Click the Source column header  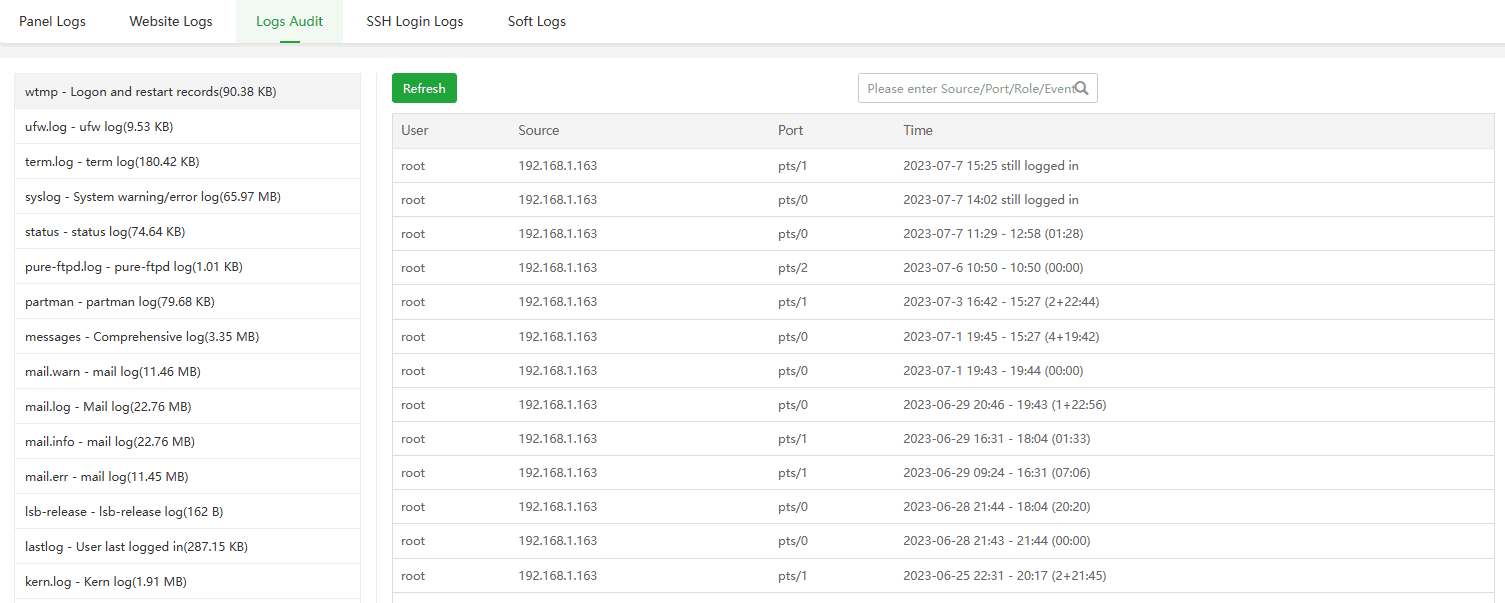pos(538,130)
